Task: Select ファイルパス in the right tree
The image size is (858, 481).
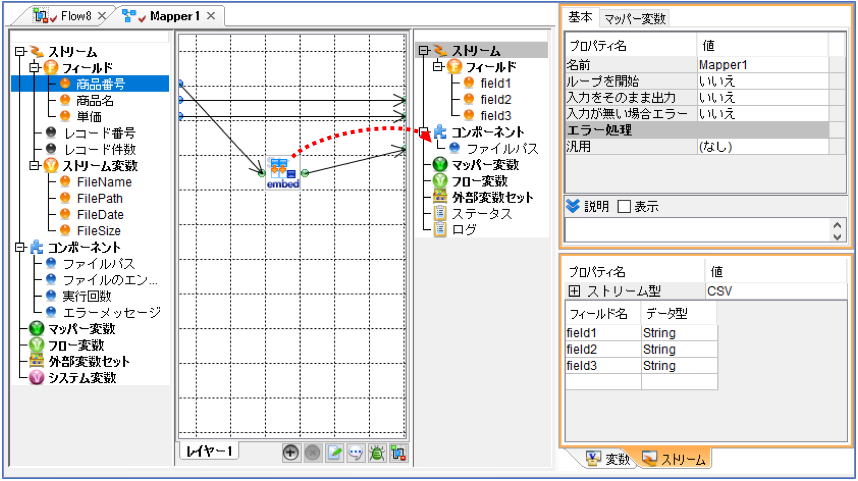Action: tap(502, 148)
